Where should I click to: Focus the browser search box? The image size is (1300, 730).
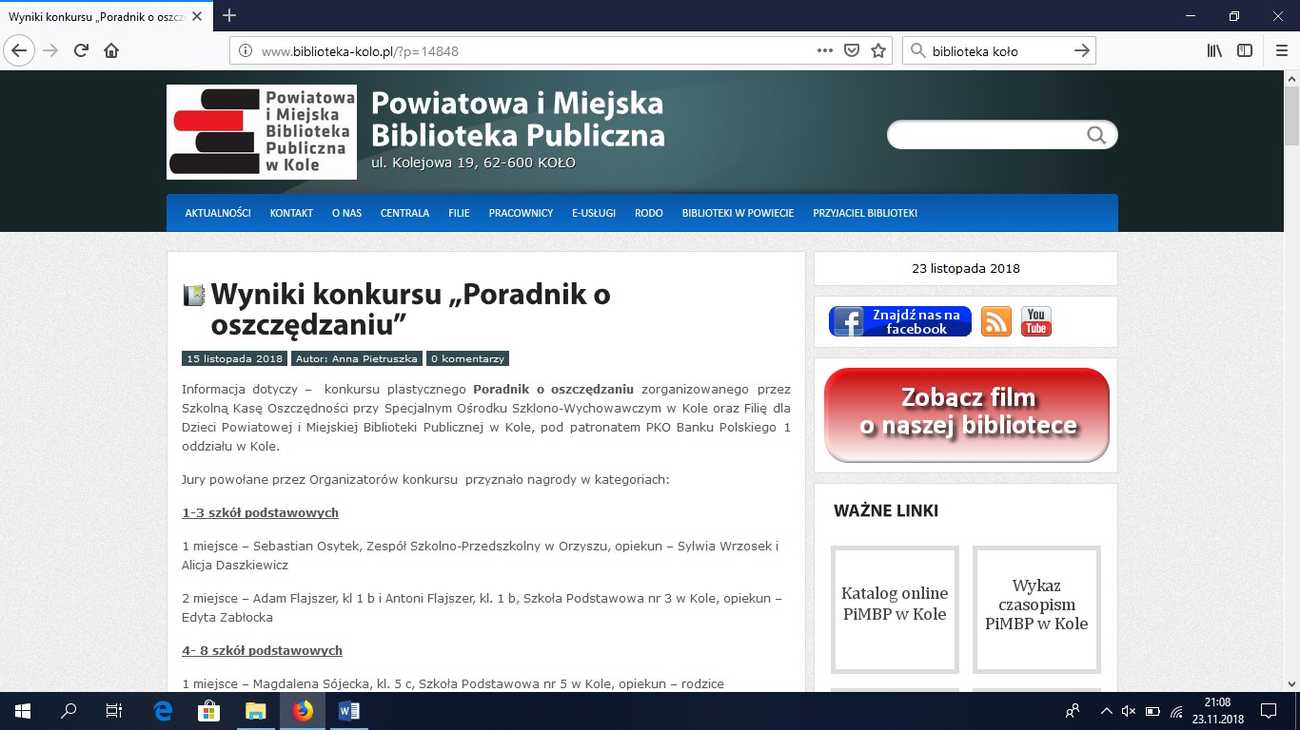click(x=1000, y=50)
